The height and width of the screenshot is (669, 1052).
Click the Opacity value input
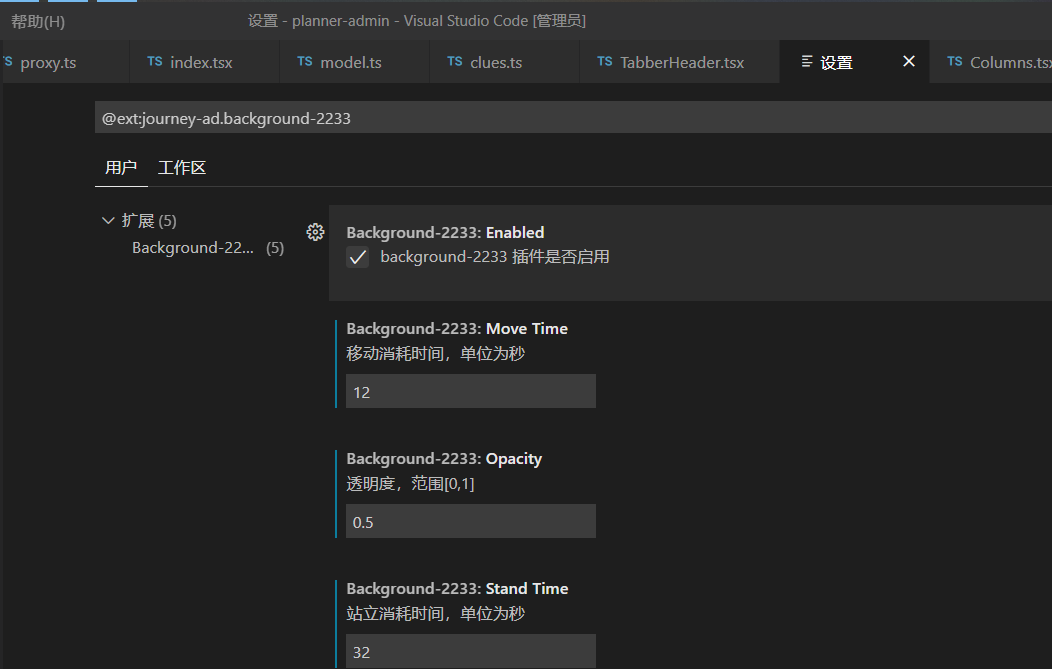pos(470,521)
